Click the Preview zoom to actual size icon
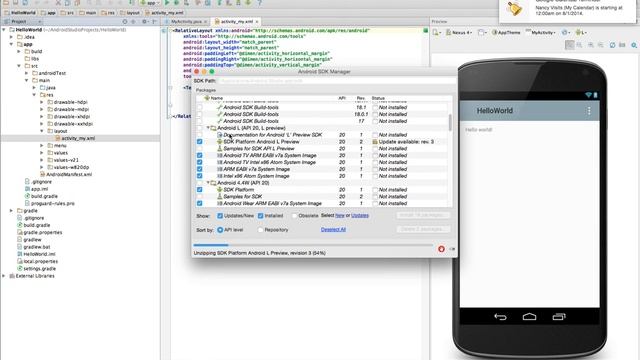 579,45
